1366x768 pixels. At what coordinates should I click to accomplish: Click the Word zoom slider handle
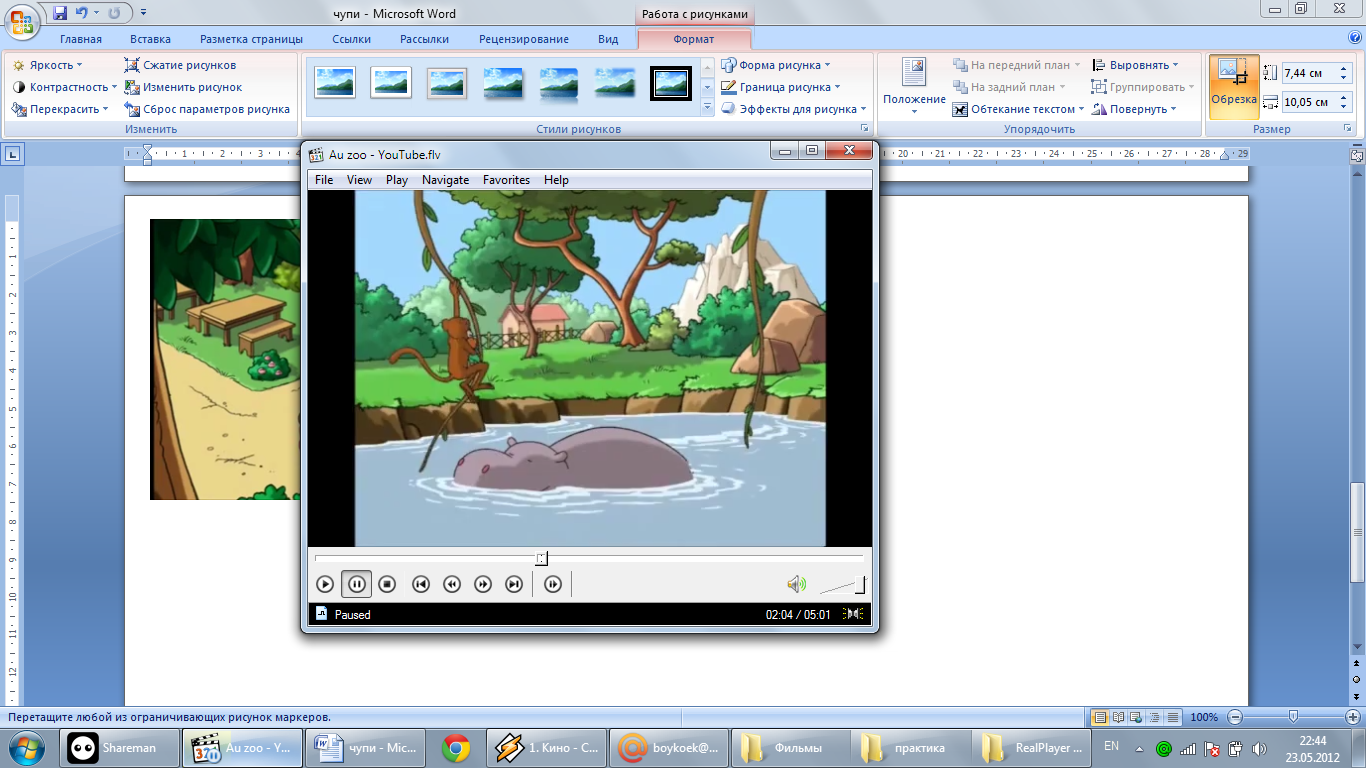tap(1294, 716)
